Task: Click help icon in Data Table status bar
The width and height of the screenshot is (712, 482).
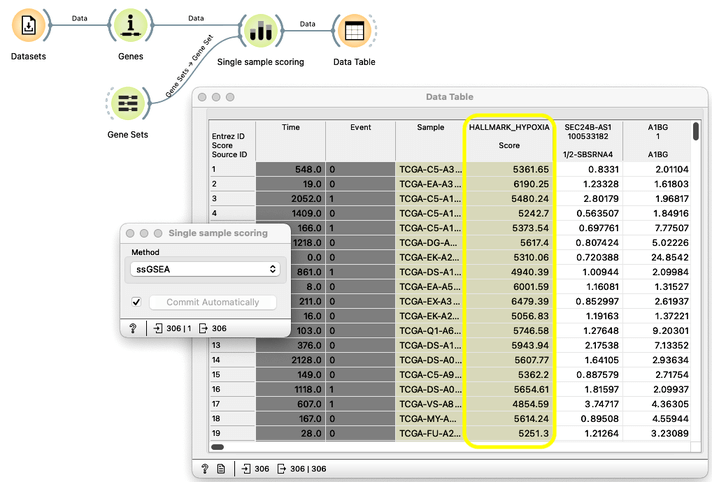Action: [x=205, y=468]
